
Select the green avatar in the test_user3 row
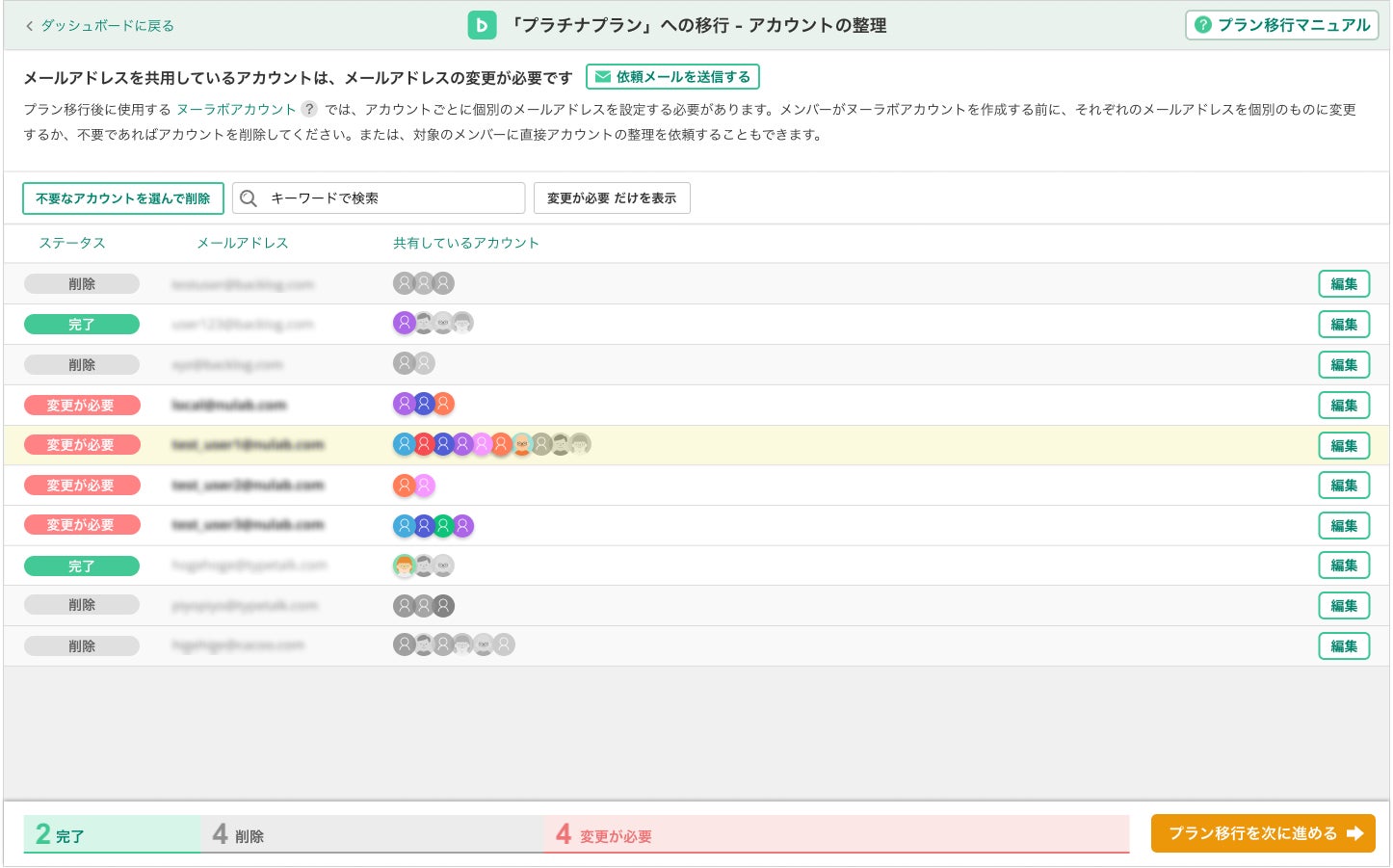[443, 526]
